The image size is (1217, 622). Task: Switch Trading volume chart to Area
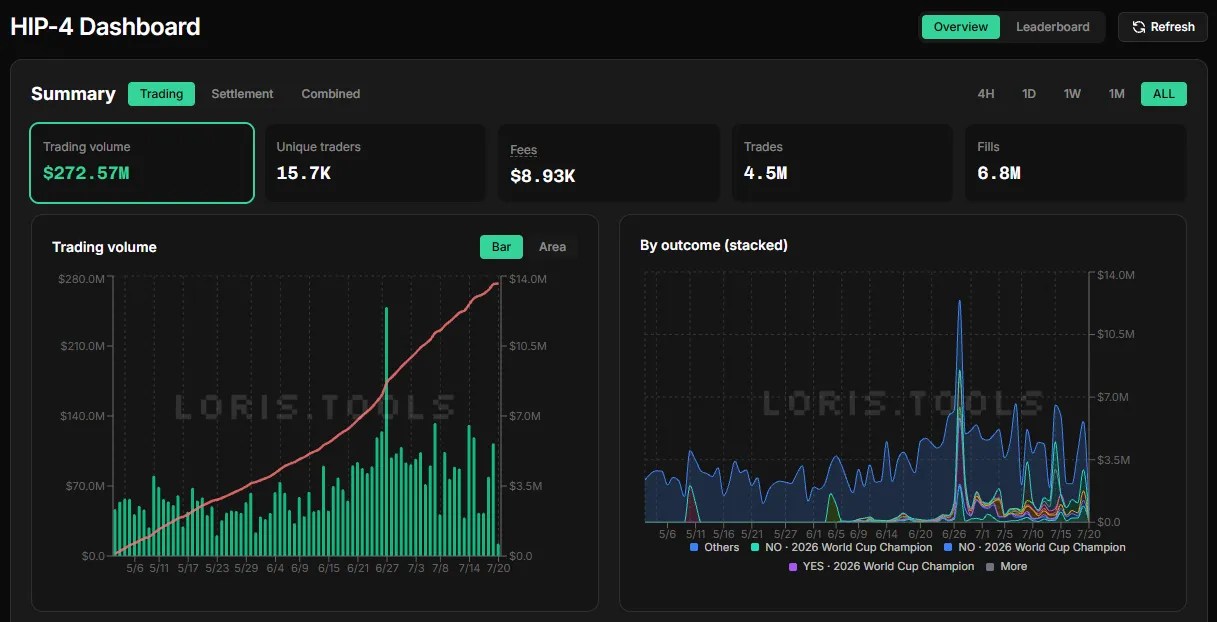pos(552,247)
